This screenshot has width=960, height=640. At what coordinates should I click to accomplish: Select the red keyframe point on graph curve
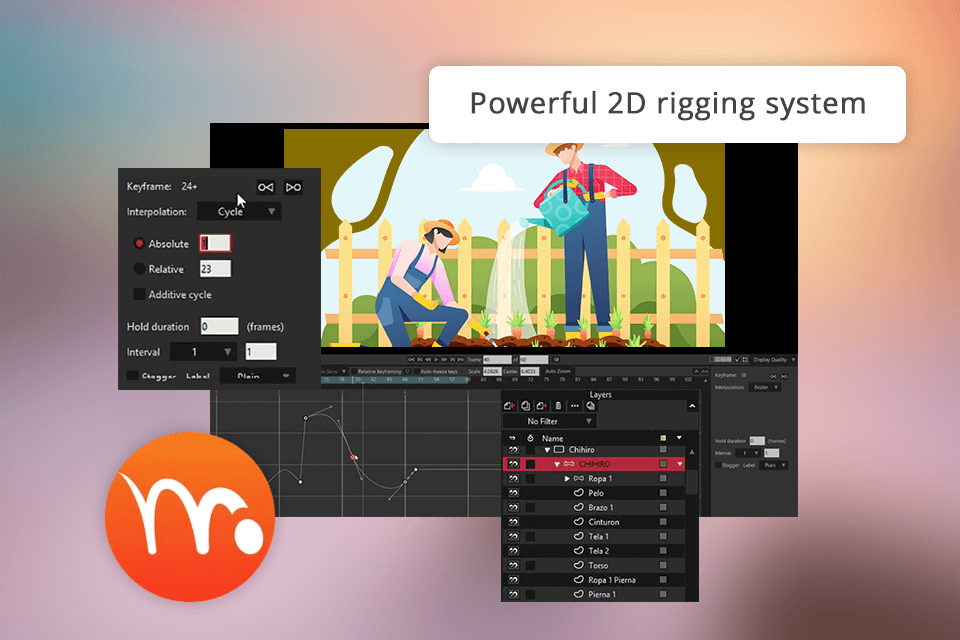(x=353, y=457)
